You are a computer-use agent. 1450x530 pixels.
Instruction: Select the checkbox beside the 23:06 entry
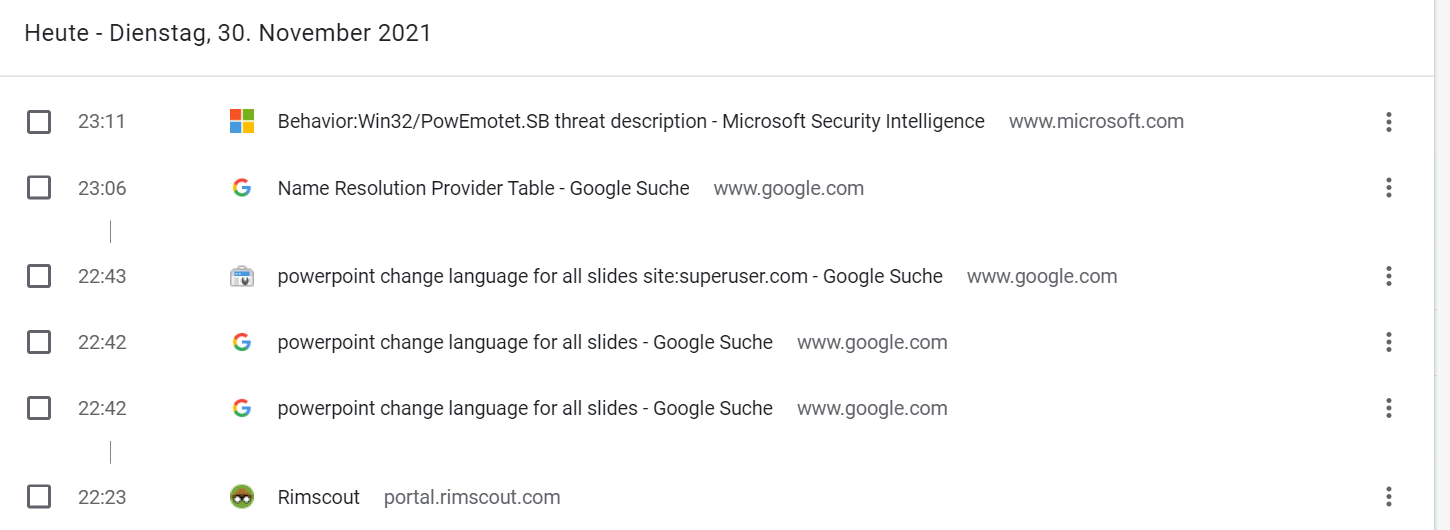[39, 188]
